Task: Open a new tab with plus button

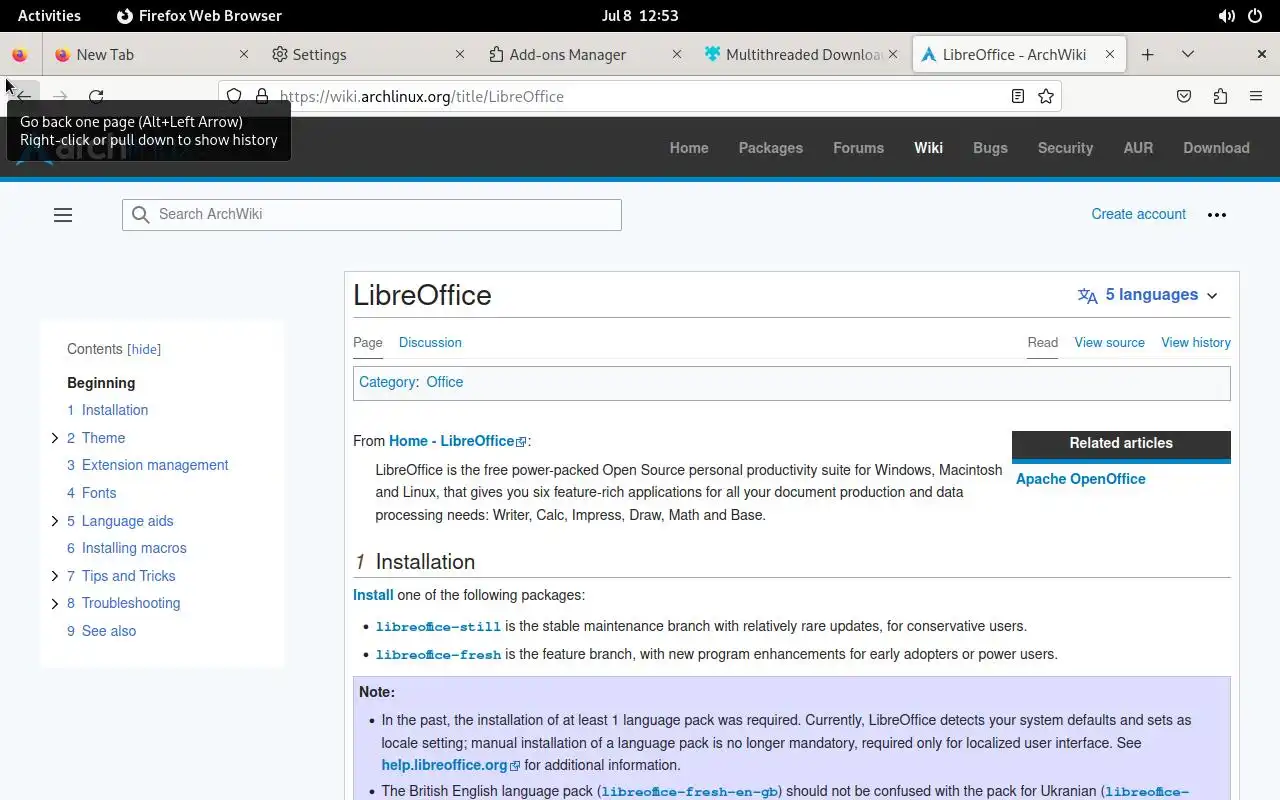Action: (1148, 55)
